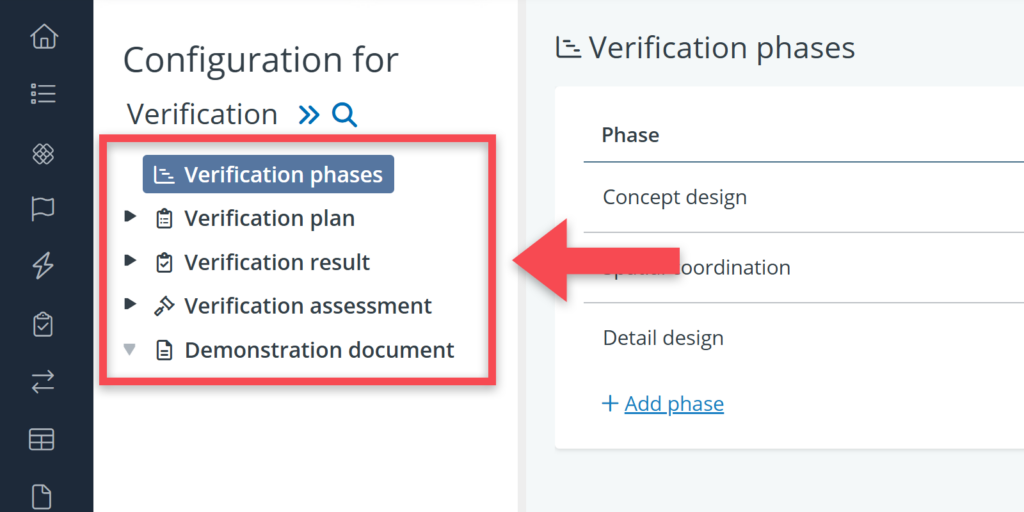
Task: Select Demonstration document in the tree
Action: (318, 350)
